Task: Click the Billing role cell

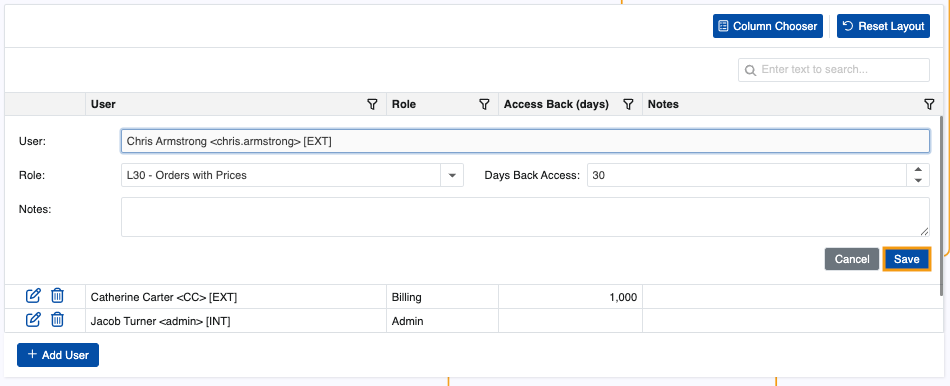Action: pos(442,297)
